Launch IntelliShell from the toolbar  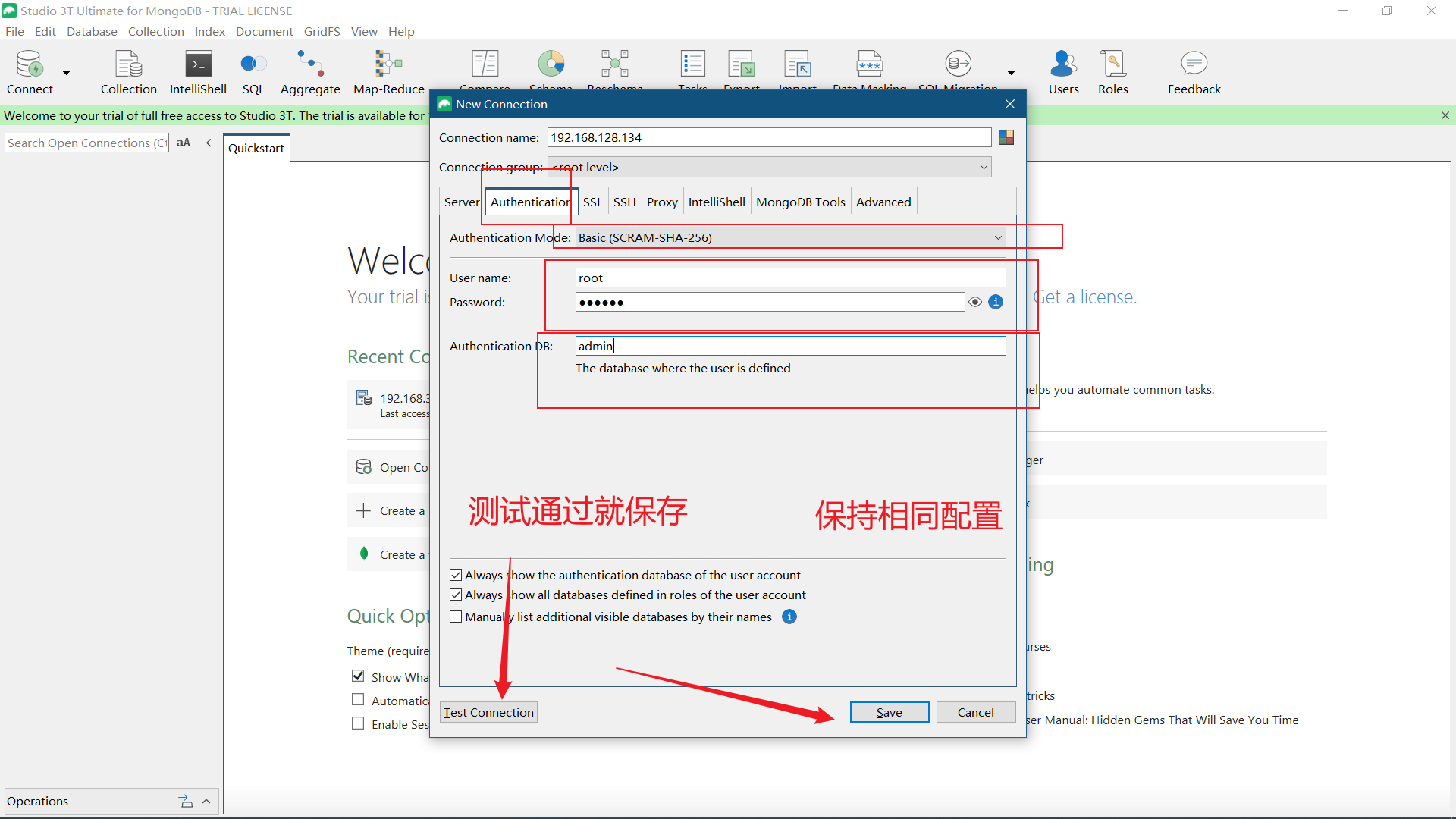point(198,72)
